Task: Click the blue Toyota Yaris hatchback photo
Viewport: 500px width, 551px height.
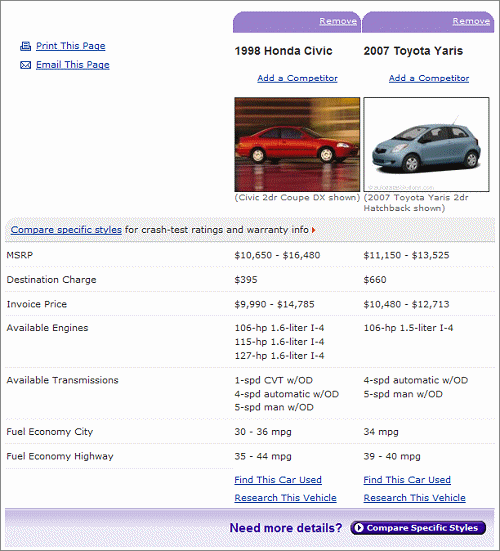Action: pyautogui.click(x=426, y=144)
